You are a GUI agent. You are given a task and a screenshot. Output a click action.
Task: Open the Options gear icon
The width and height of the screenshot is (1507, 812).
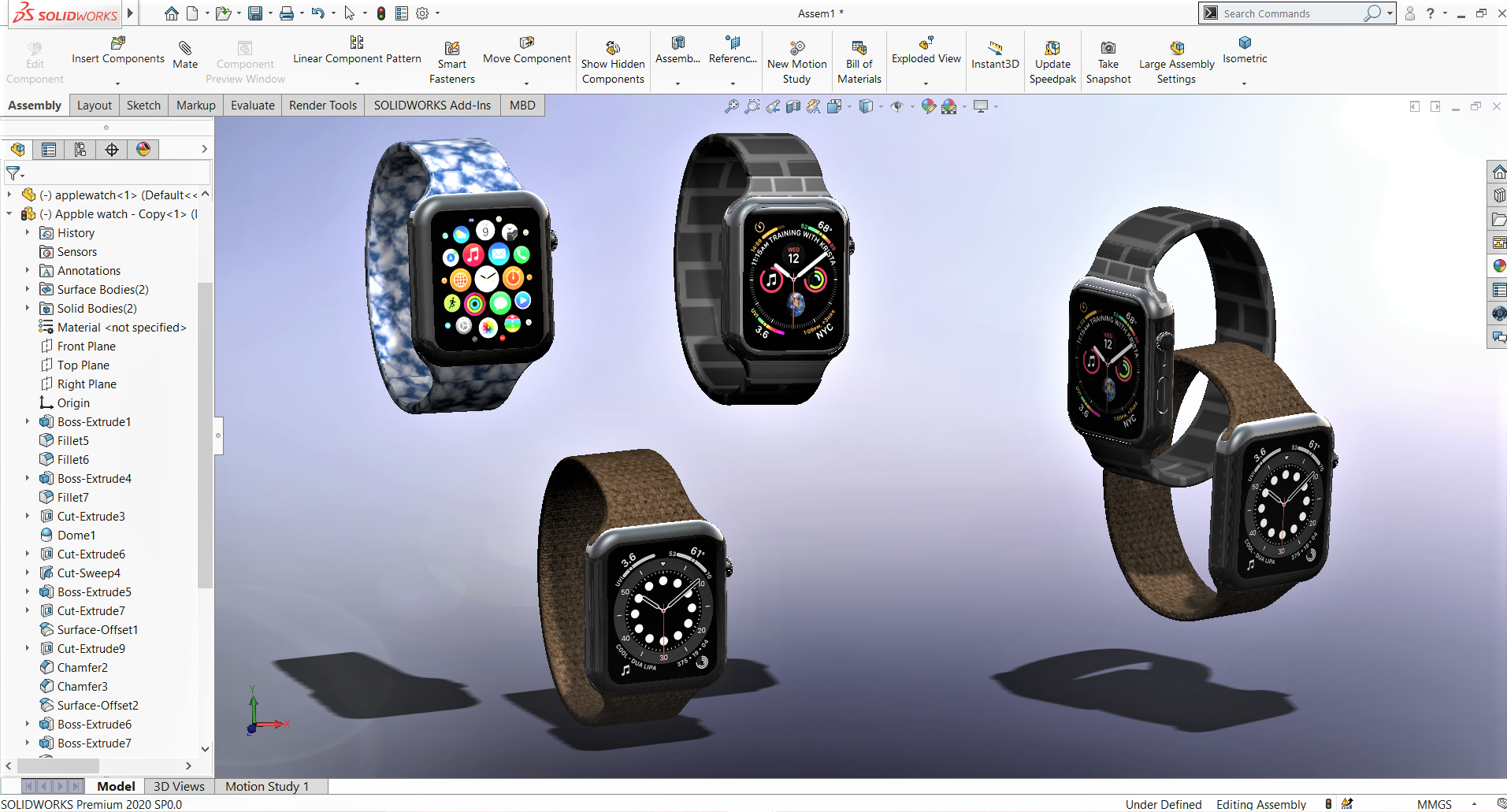(422, 13)
